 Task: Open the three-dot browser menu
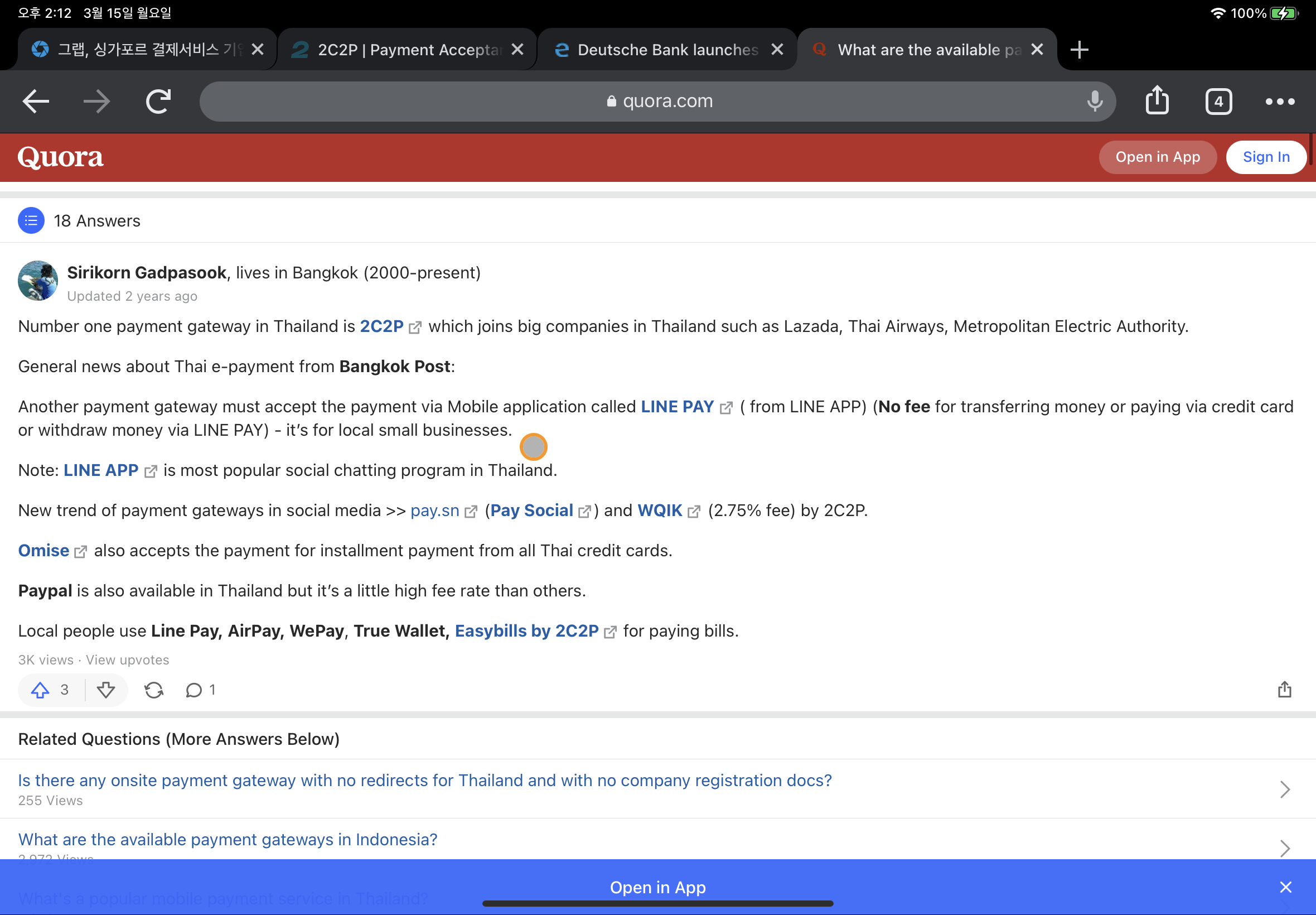(1279, 102)
